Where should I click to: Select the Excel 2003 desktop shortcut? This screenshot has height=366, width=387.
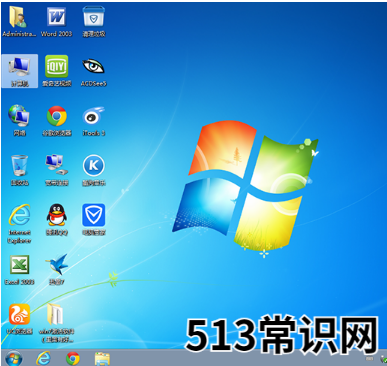point(19,269)
